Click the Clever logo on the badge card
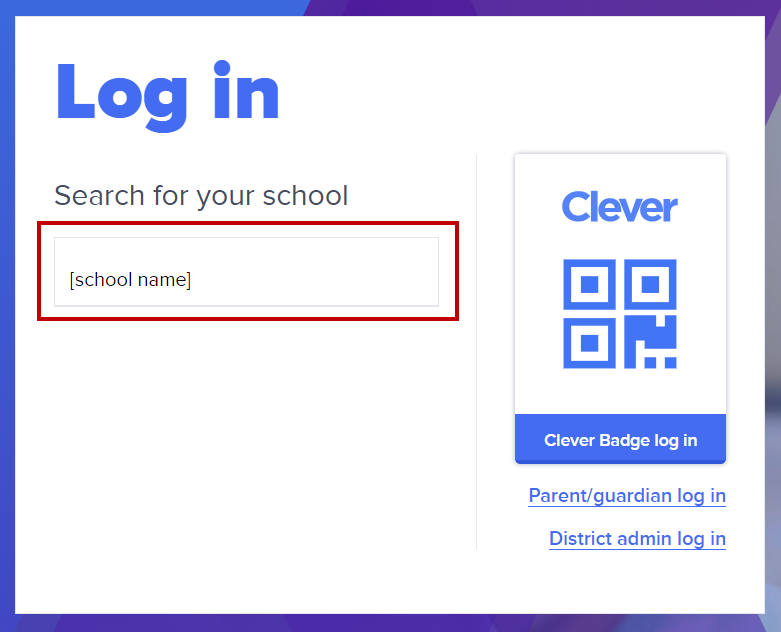The width and height of the screenshot is (781, 632). click(x=620, y=207)
